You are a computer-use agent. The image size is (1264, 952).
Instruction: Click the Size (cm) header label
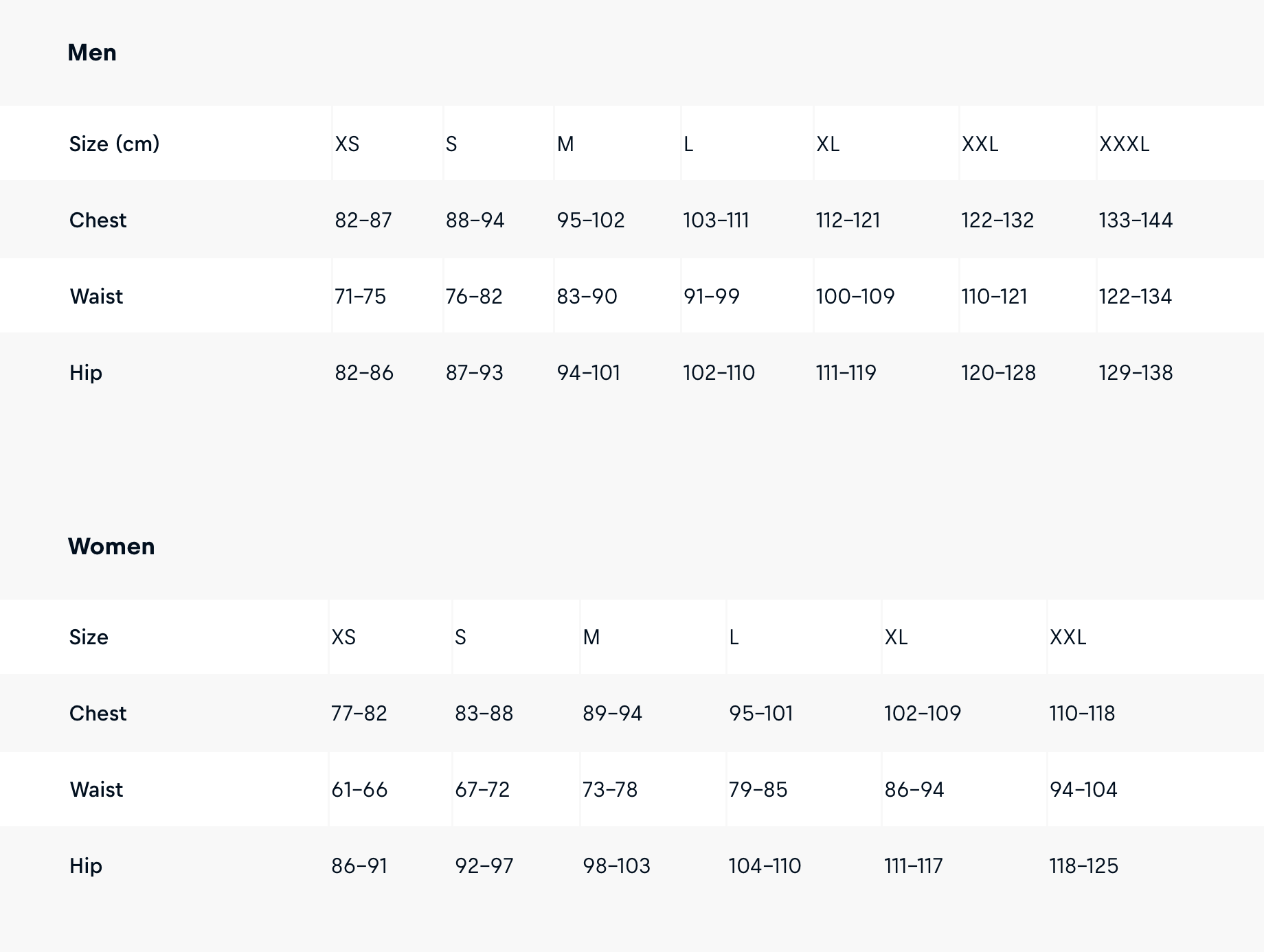(x=114, y=144)
